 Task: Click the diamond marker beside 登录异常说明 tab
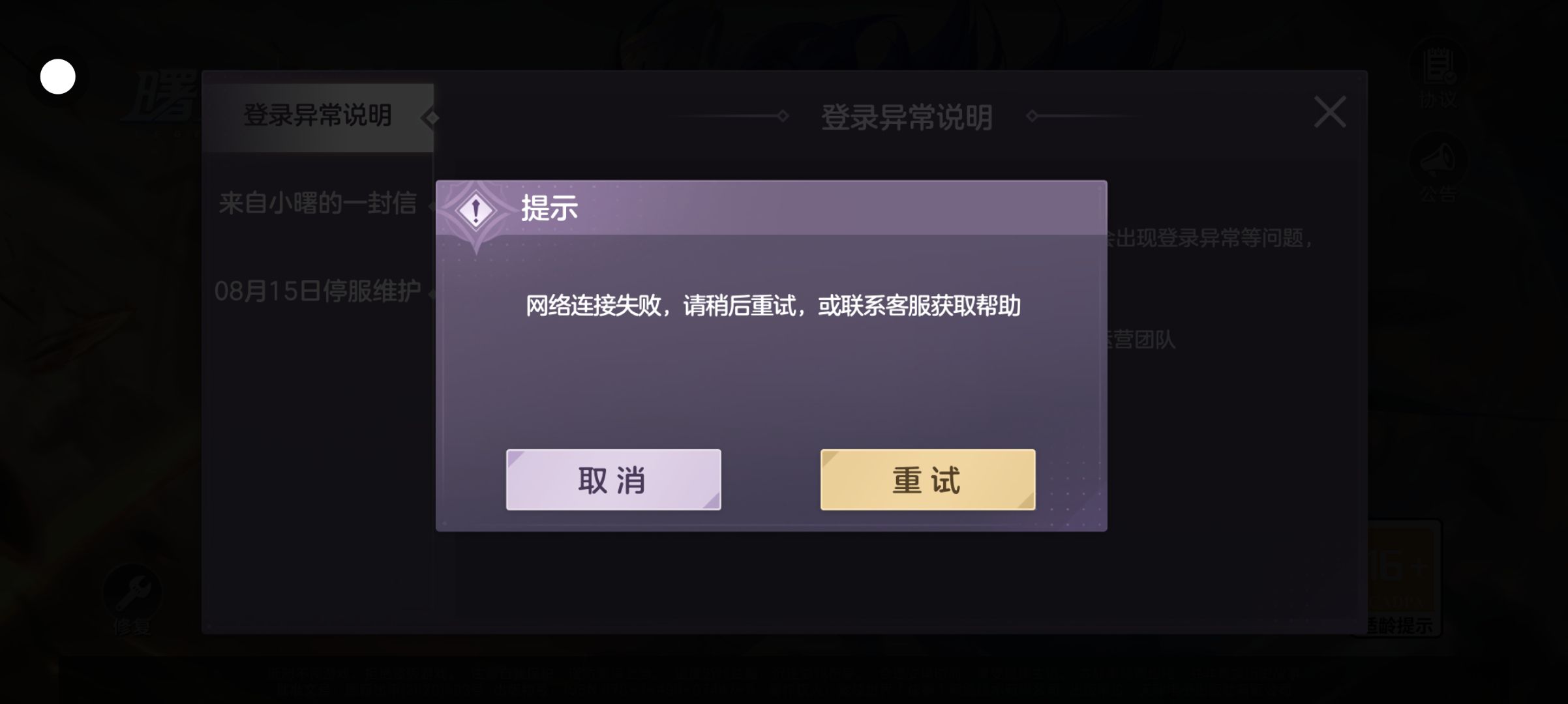[430, 118]
